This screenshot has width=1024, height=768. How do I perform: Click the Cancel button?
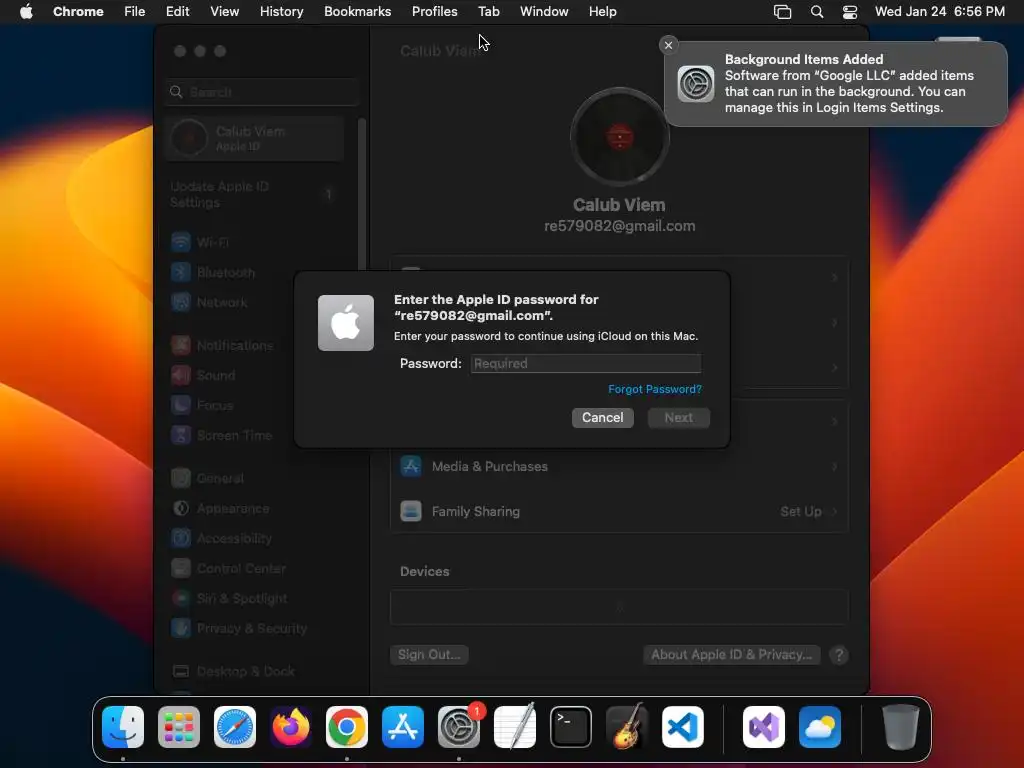pos(603,418)
